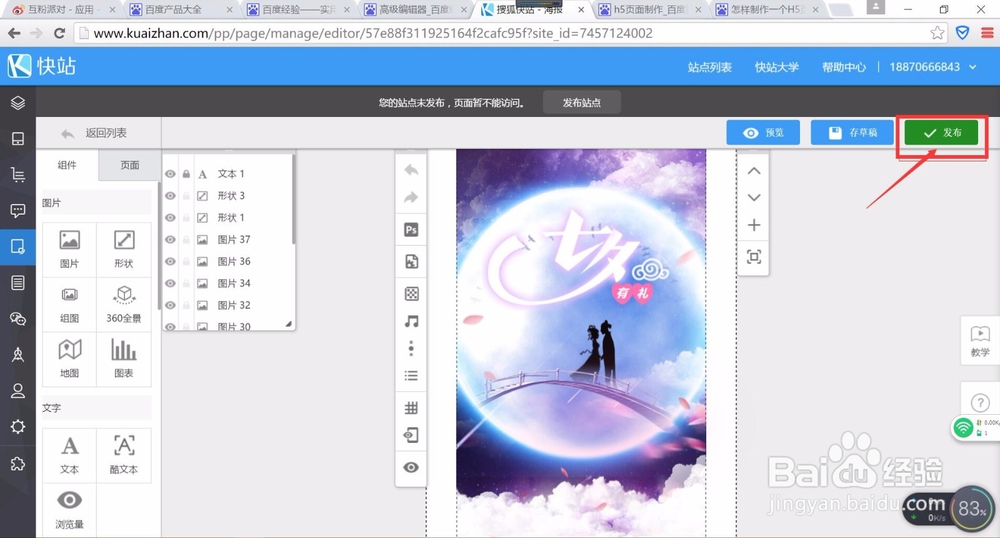This screenshot has height=538, width=1000.
Task: Switch to the 页面 tab
Action: [129, 165]
